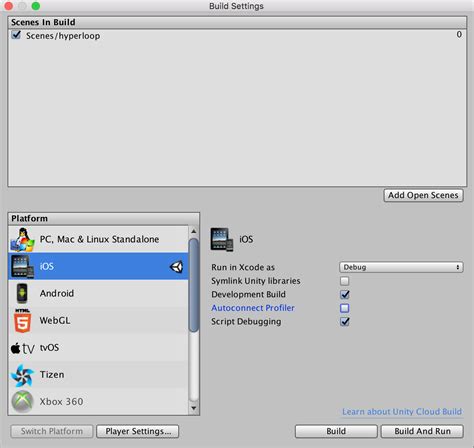Select the Android robot platform icon
474x448 pixels.
point(22,293)
